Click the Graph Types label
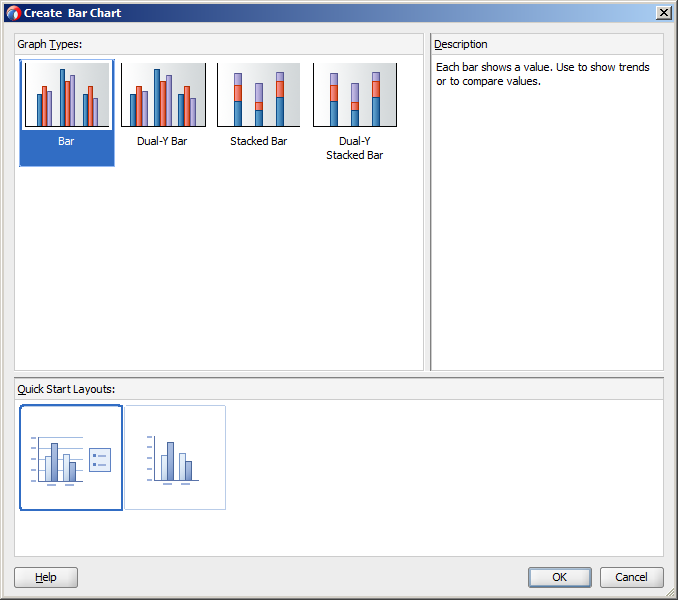This screenshot has height=600, width=678. [50, 44]
